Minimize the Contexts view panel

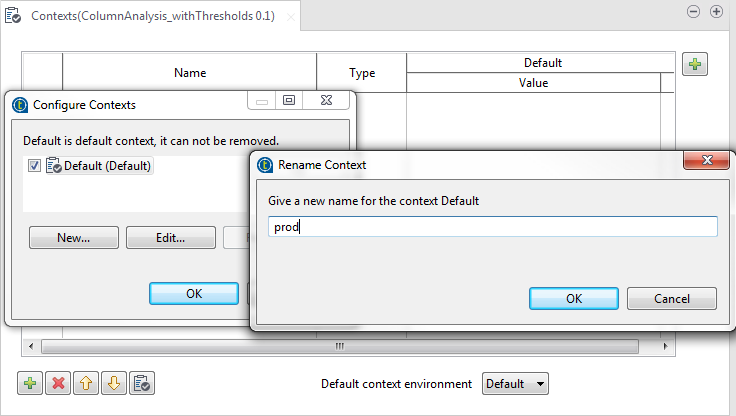coord(693,12)
